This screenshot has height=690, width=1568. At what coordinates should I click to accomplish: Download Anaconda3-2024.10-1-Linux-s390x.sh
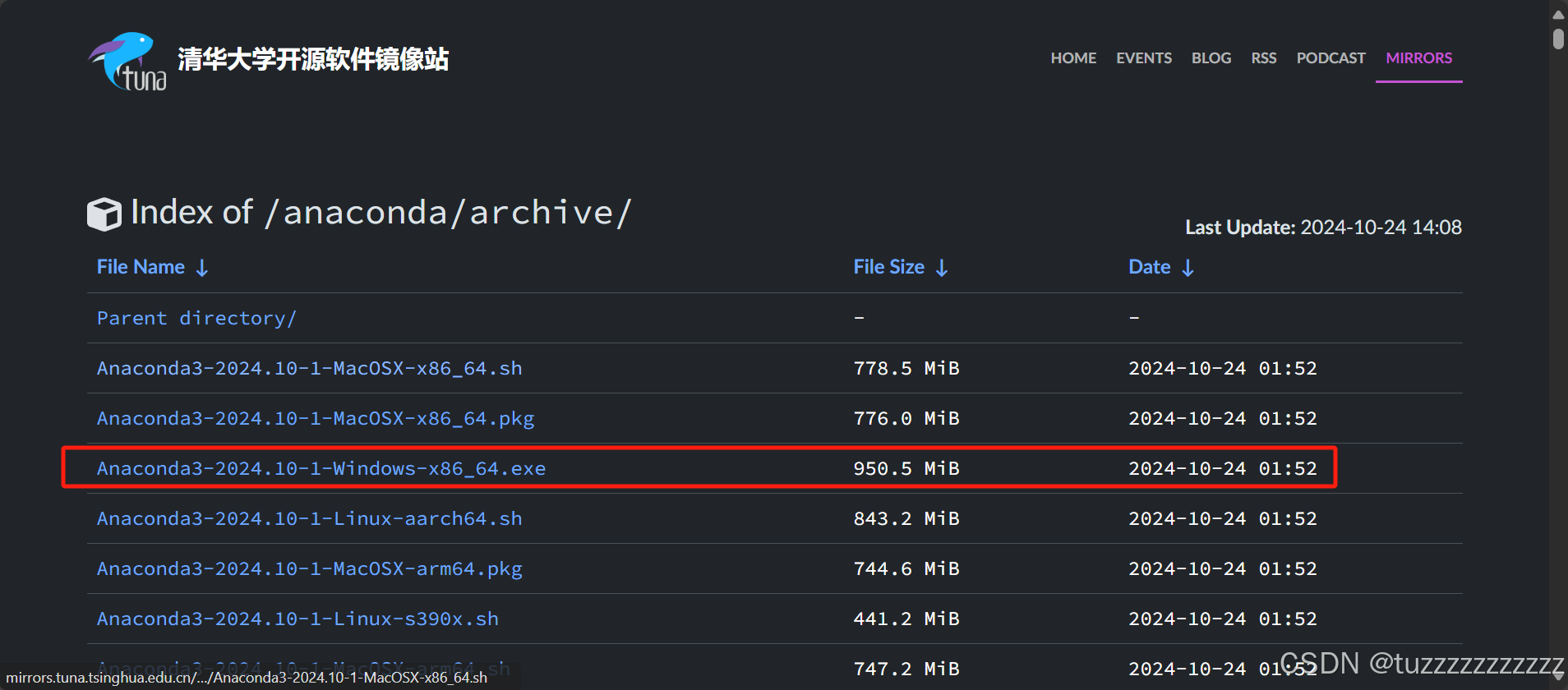297,619
